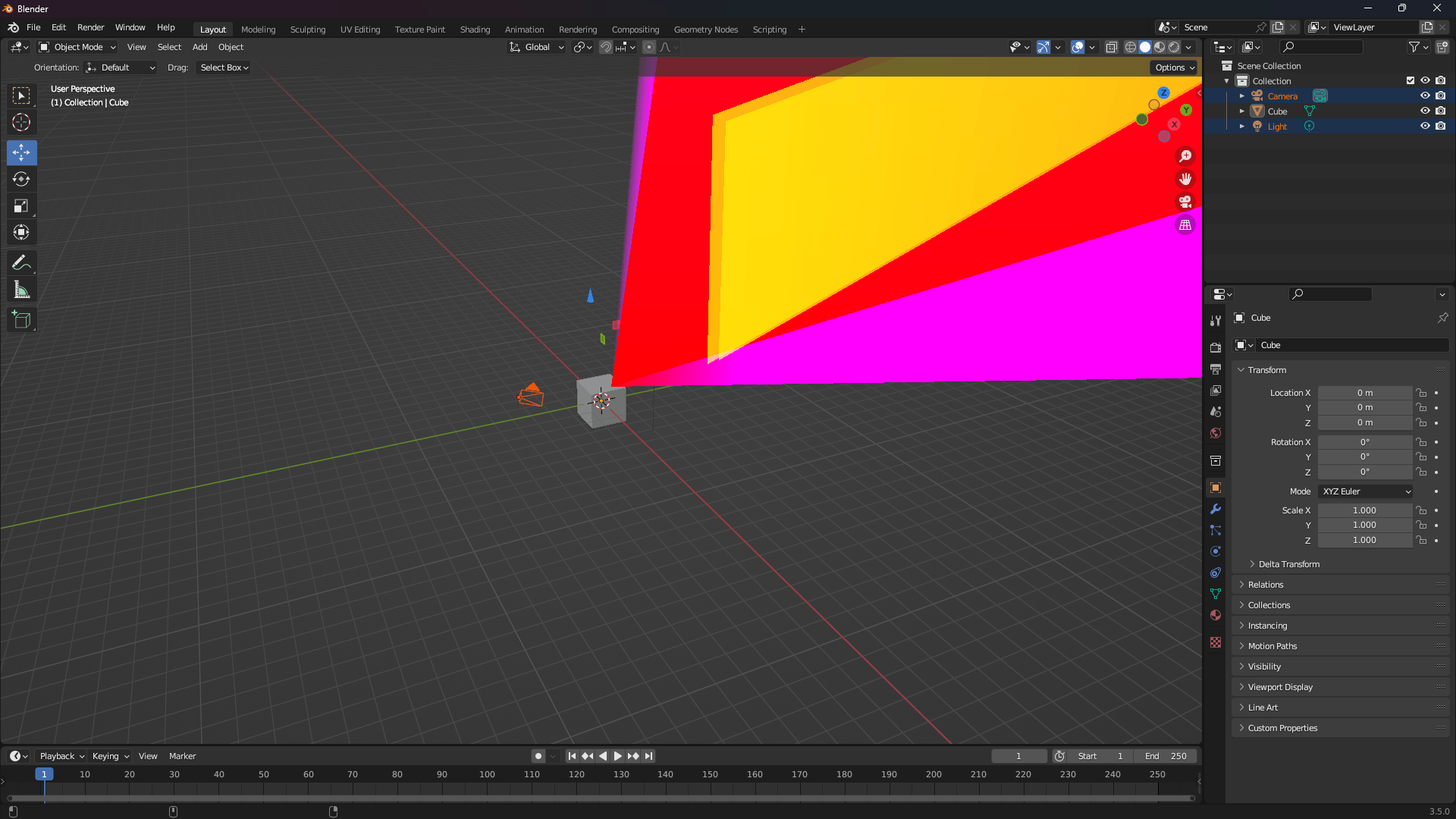1456x819 pixels.
Task: Switch viewport to camera view gizmo
Action: click(x=1185, y=202)
